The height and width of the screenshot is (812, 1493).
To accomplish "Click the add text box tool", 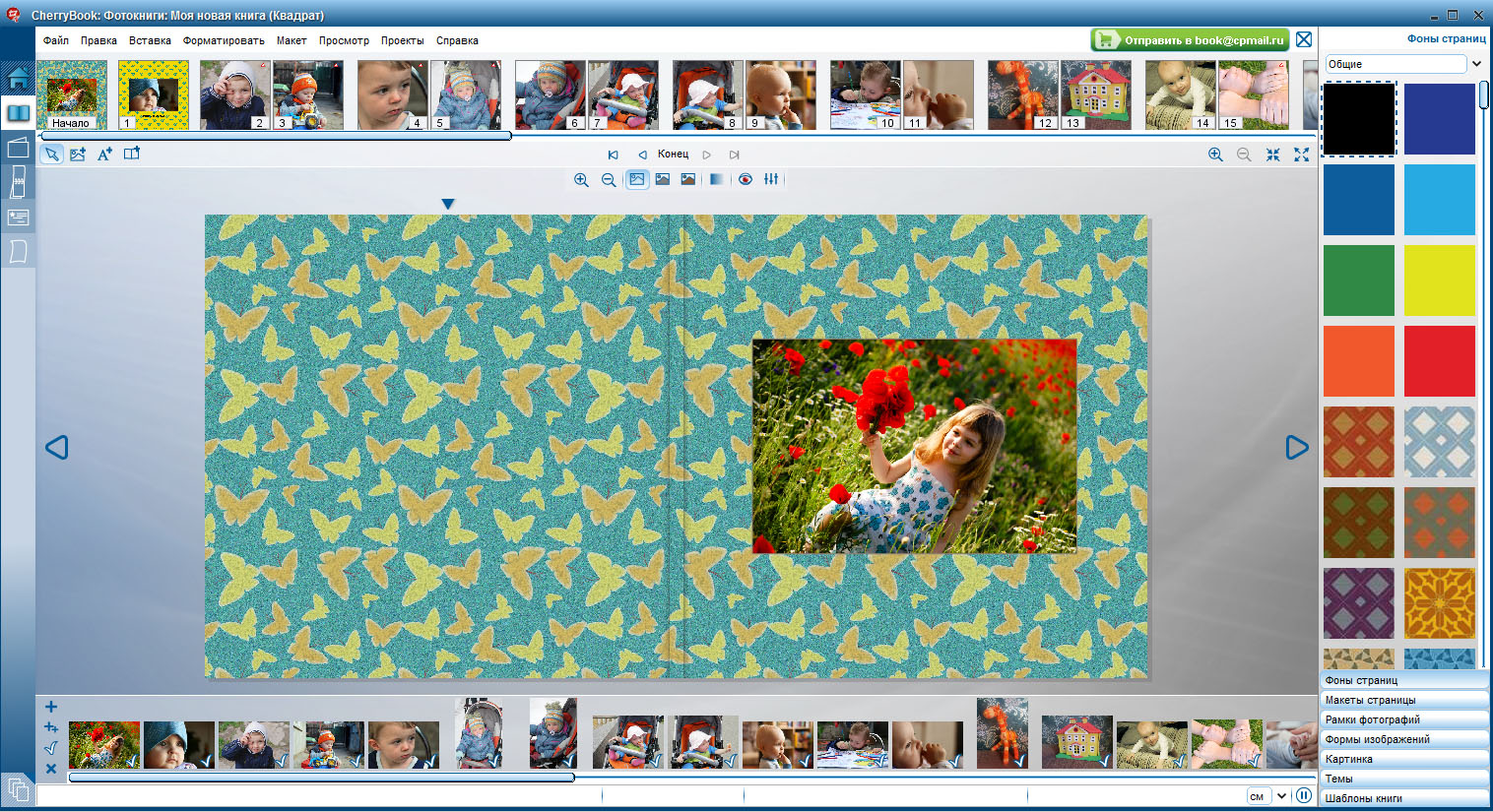I will [104, 155].
